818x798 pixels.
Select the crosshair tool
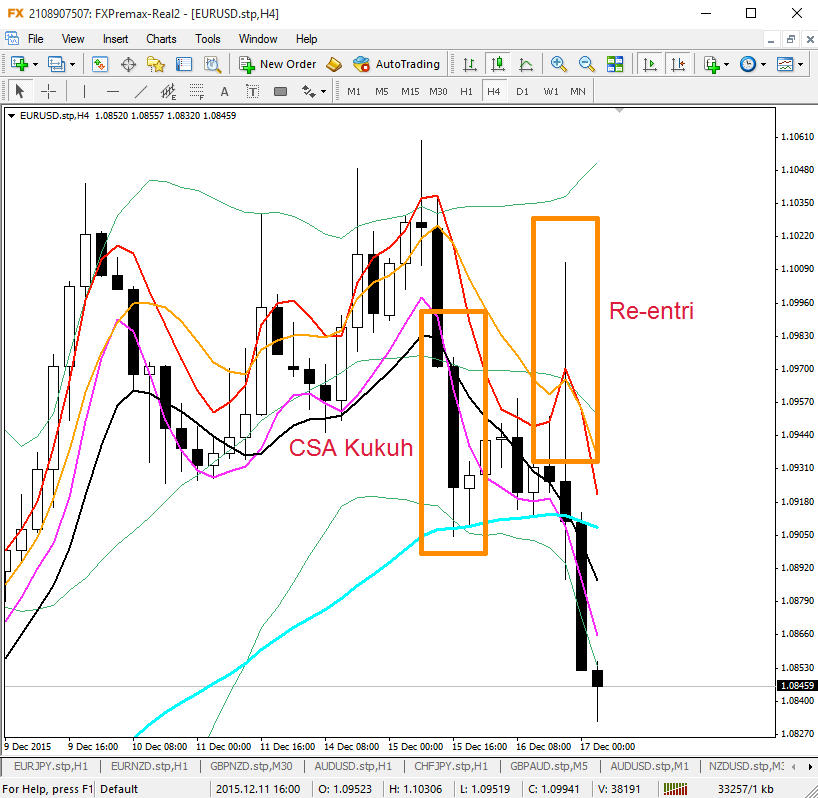[x=48, y=92]
